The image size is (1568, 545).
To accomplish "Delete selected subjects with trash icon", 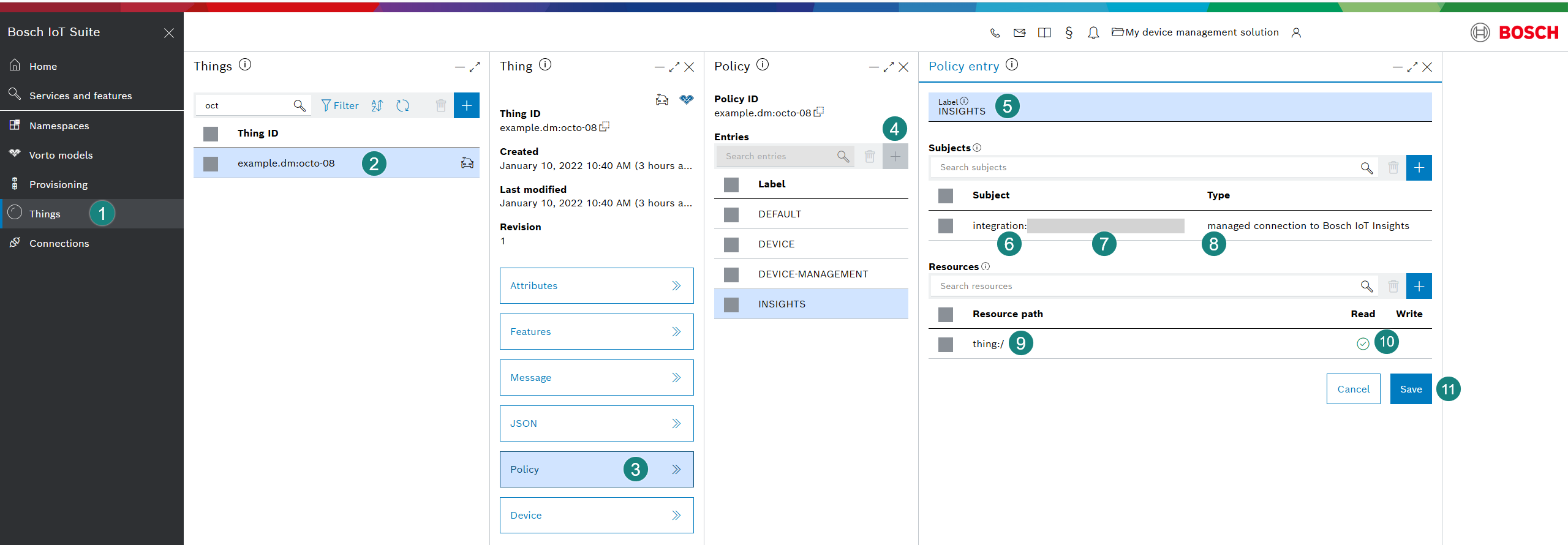I will (x=1393, y=168).
